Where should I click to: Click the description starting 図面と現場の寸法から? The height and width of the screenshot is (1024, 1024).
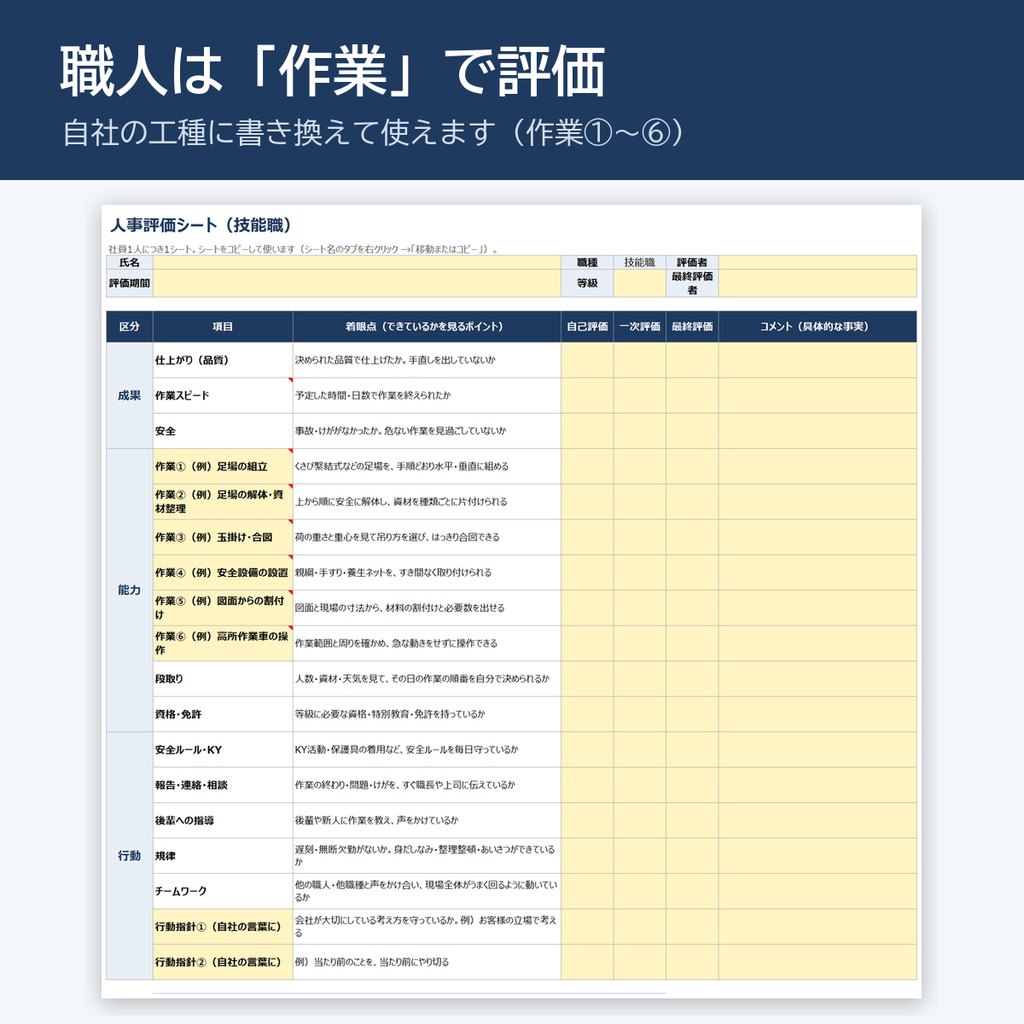tap(426, 608)
